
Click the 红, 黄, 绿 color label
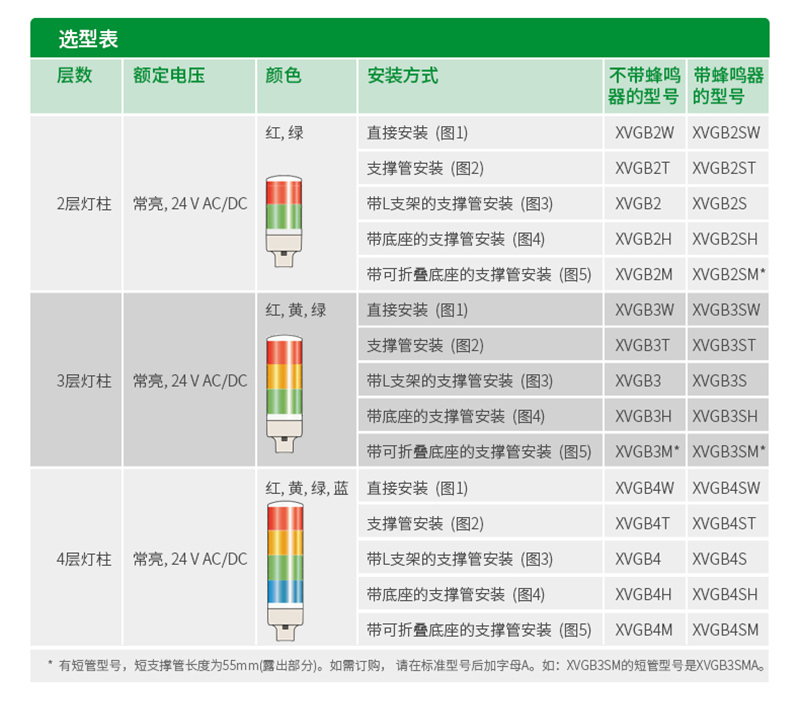click(295, 310)
